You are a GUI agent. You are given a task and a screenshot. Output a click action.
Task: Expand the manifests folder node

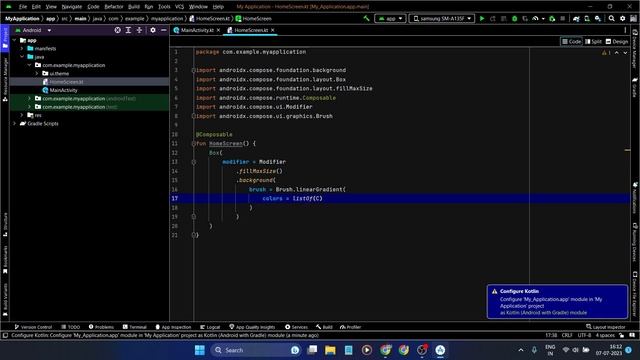[x=22, y=49]
